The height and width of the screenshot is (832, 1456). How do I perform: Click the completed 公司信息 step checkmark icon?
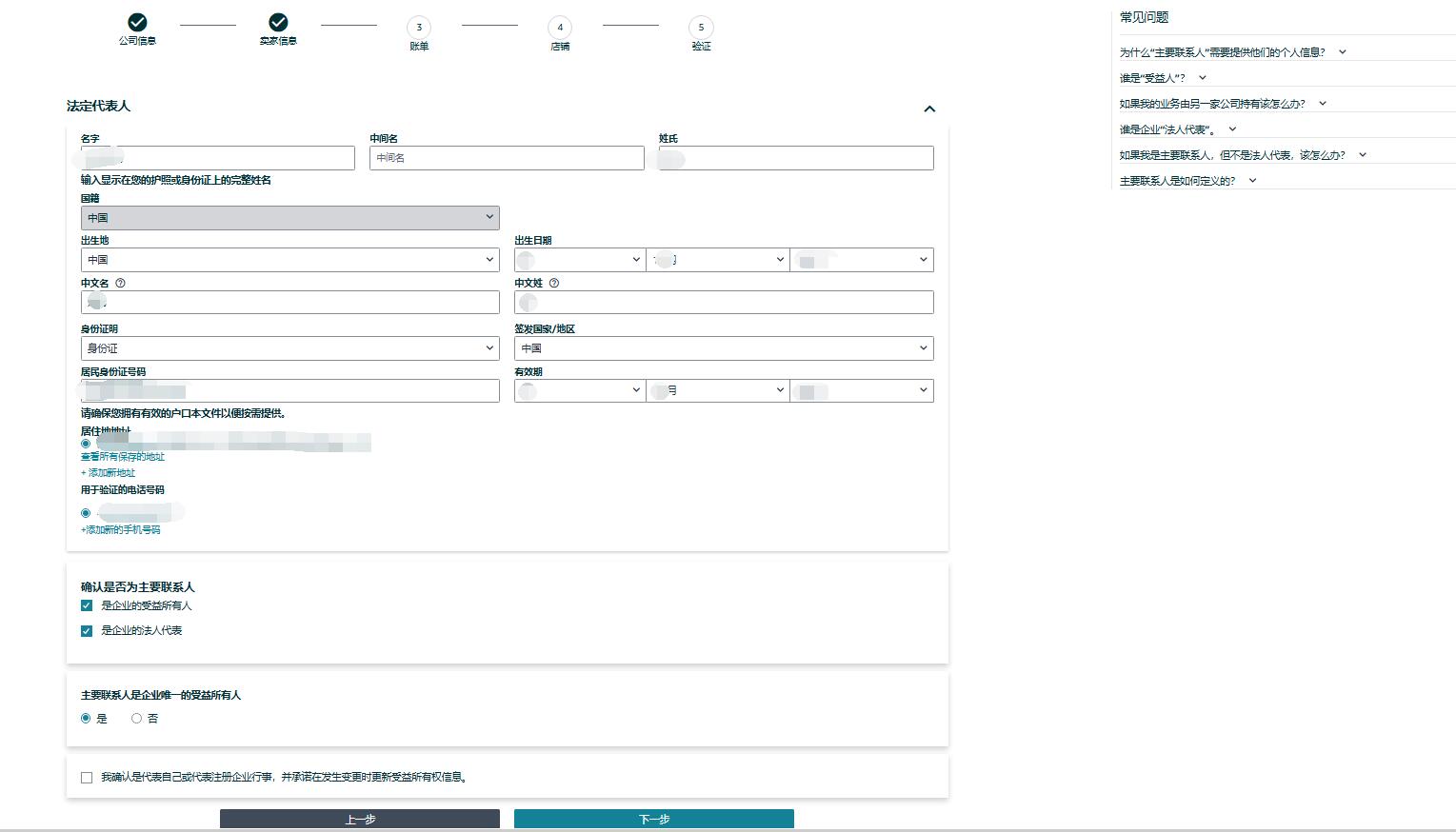[x=137, y=23]
